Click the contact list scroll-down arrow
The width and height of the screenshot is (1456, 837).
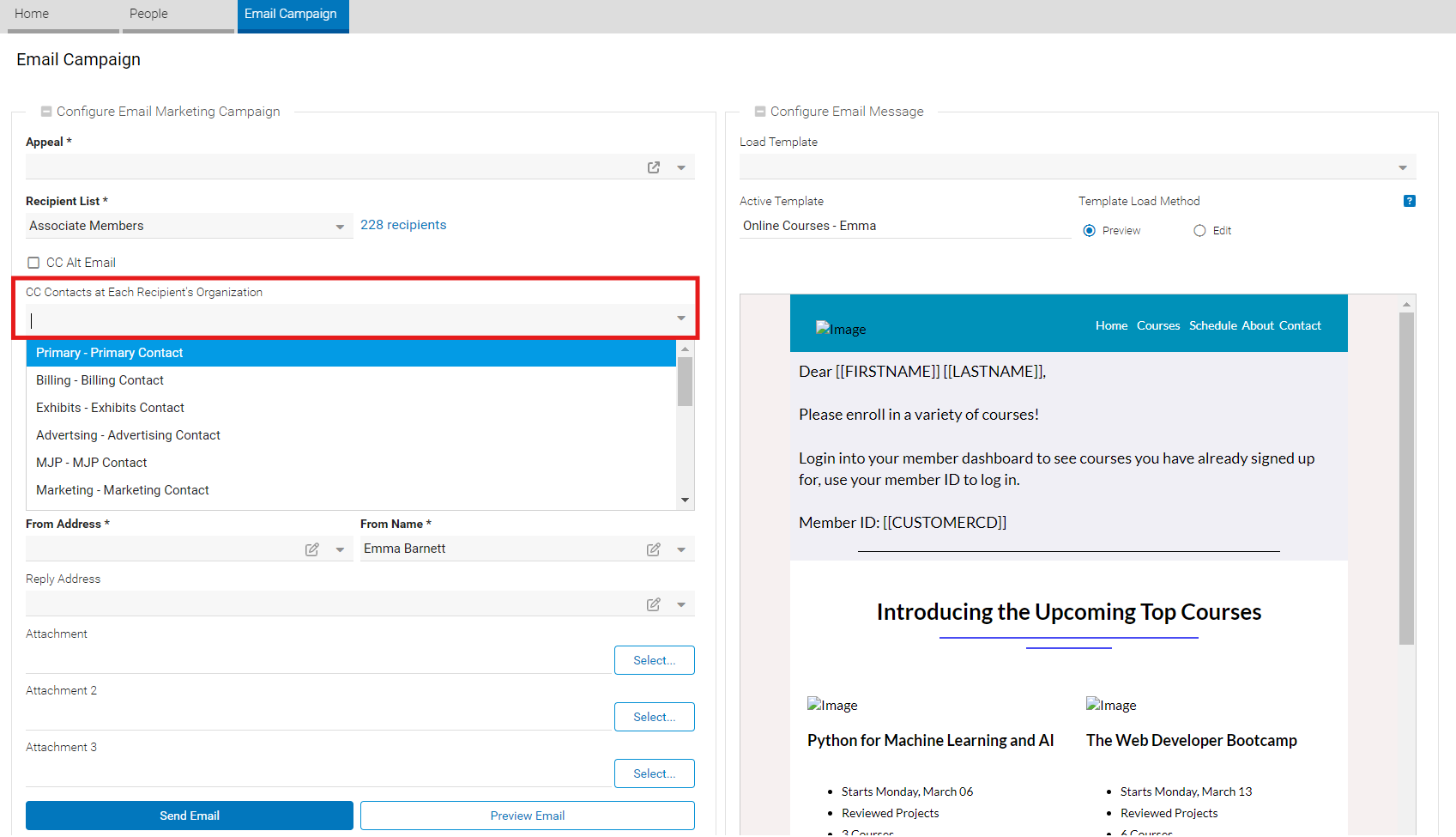pos(685,500)
